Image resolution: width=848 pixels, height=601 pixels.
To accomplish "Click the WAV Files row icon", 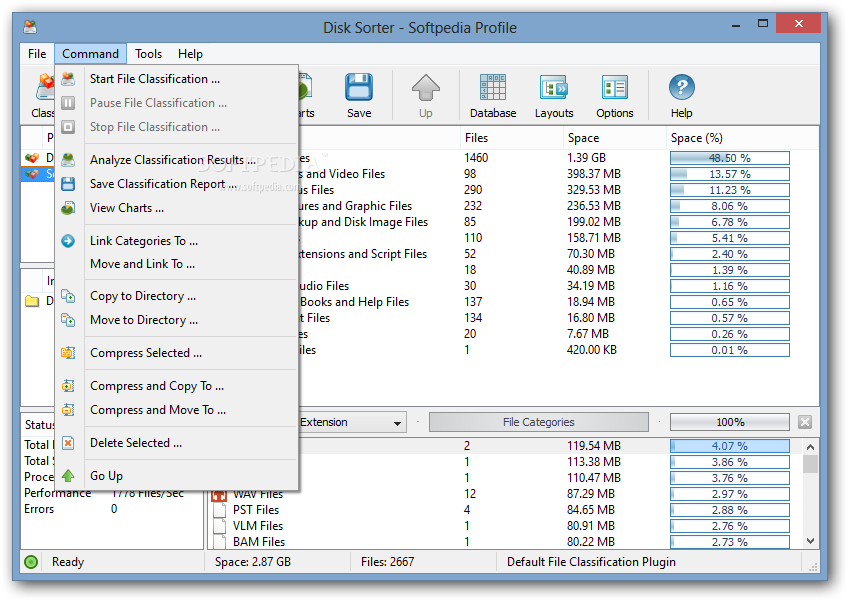I will tap(219, 494).
